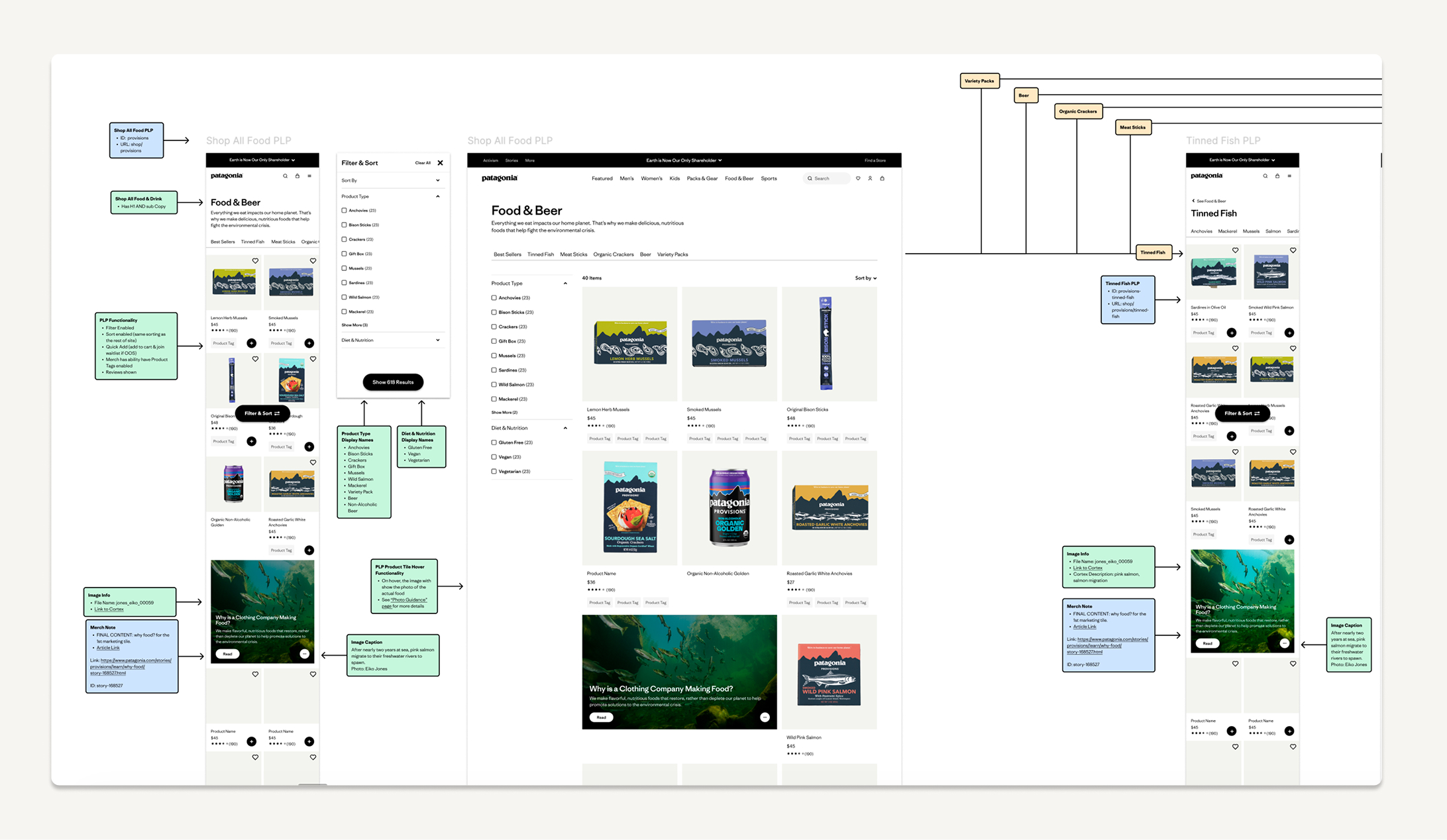Collapse Product Type in desktop sidebar
Screen dimensions: 1447x840
point(564,284)
